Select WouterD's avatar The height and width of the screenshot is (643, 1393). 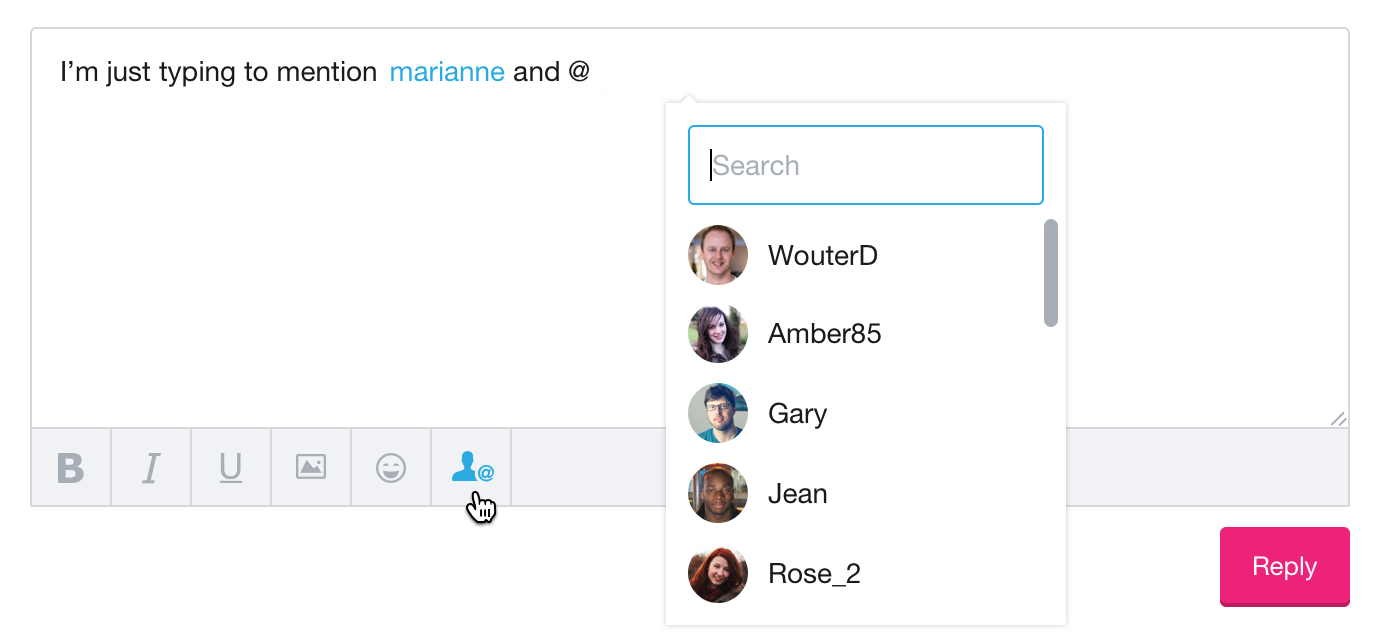point(718,255)
